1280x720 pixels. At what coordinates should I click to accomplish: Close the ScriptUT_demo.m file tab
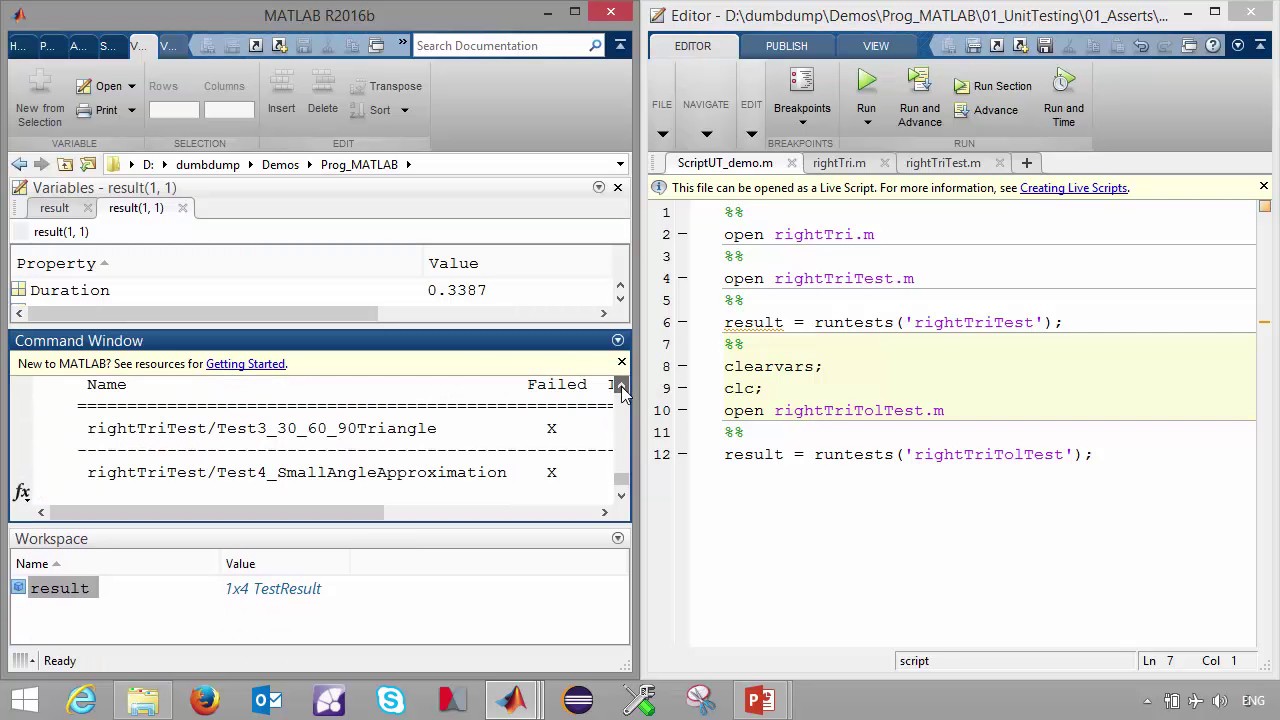[x=791, y=163]
